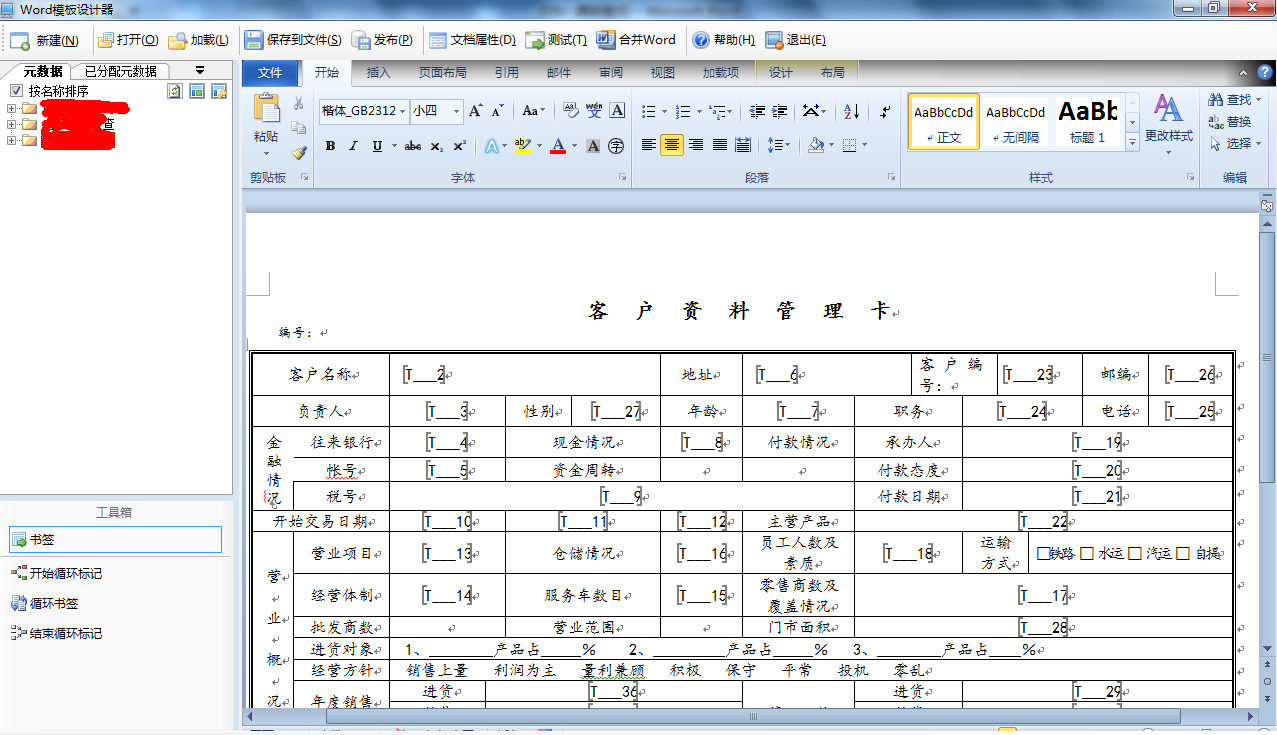Click the ribbon help question mark icon
Image resolution: width=1277 pixels, height=735 pixels.
[x=1264, y=73]
